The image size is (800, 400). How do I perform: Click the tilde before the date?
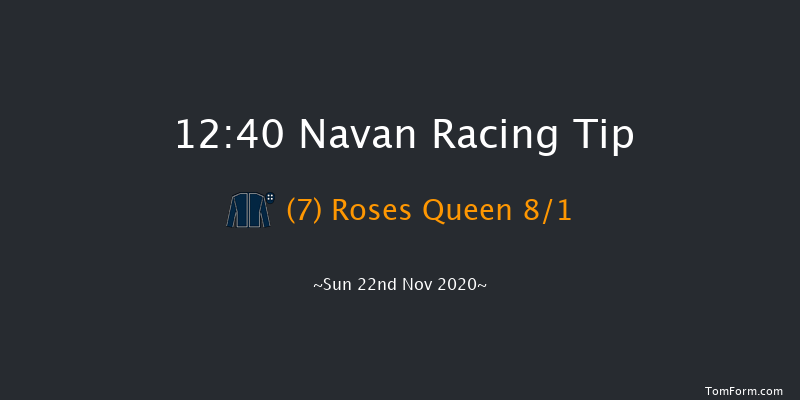click(x=317, y=285)
